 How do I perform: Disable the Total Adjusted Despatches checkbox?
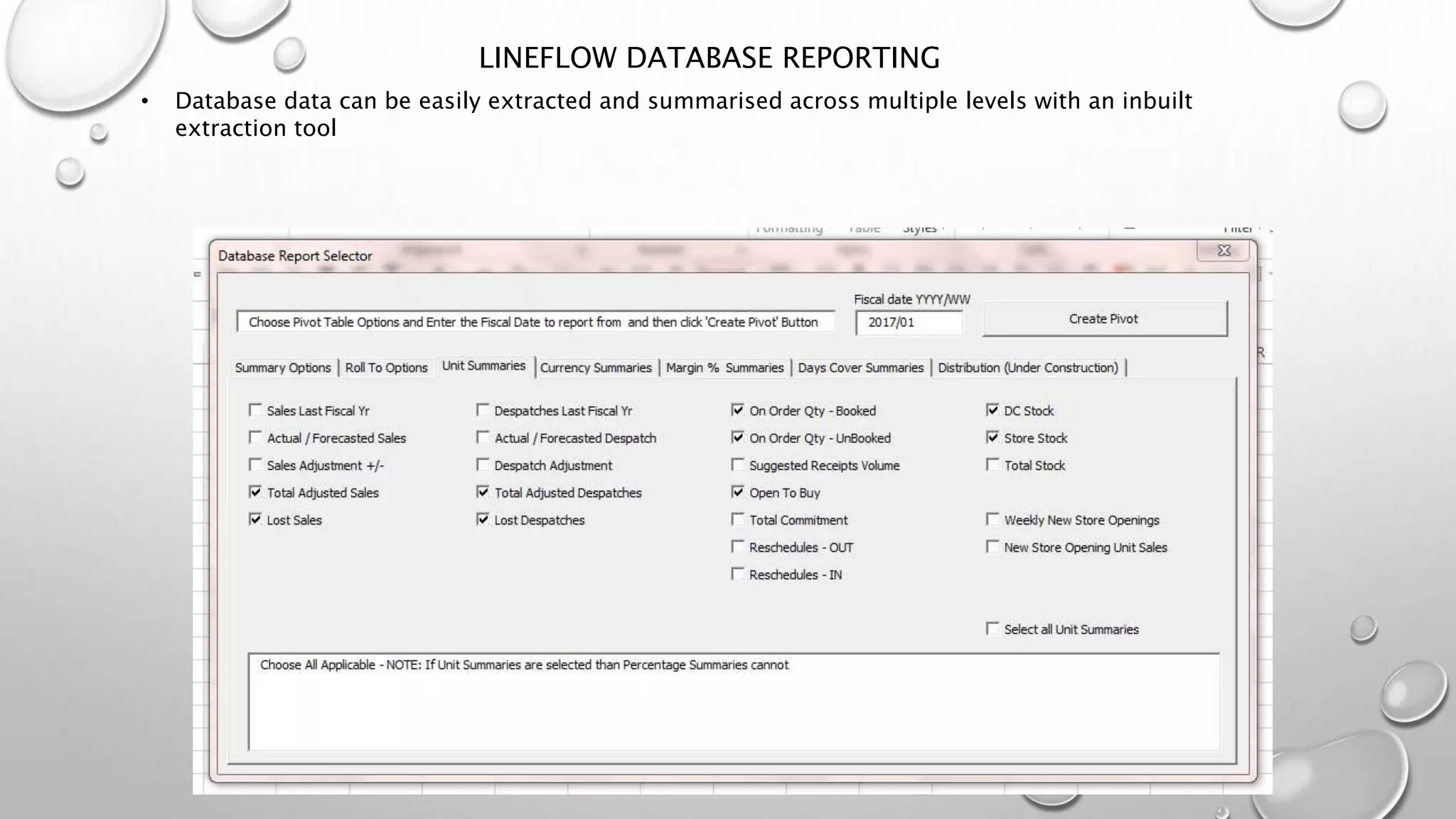[x=483, y=492]
